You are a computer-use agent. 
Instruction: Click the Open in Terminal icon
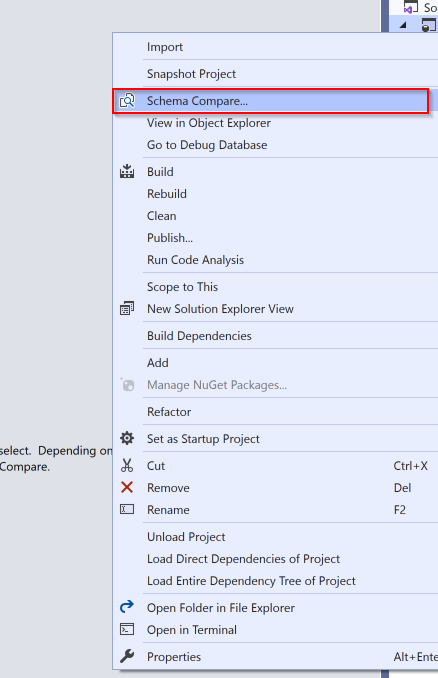pos(127,630)
